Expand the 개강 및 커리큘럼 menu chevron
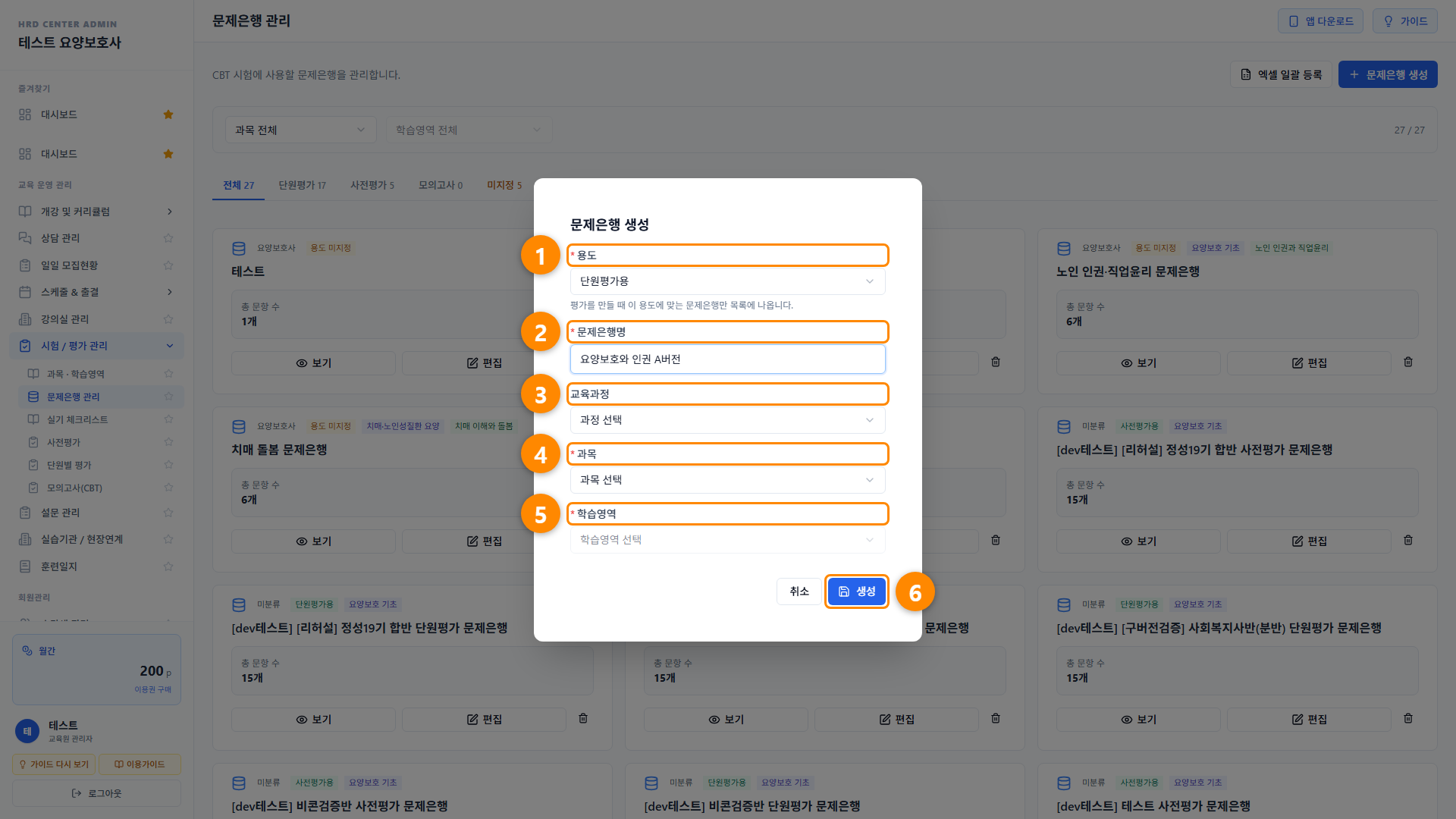The width and height of the screenshot is (1456, 819). point(169,212)
